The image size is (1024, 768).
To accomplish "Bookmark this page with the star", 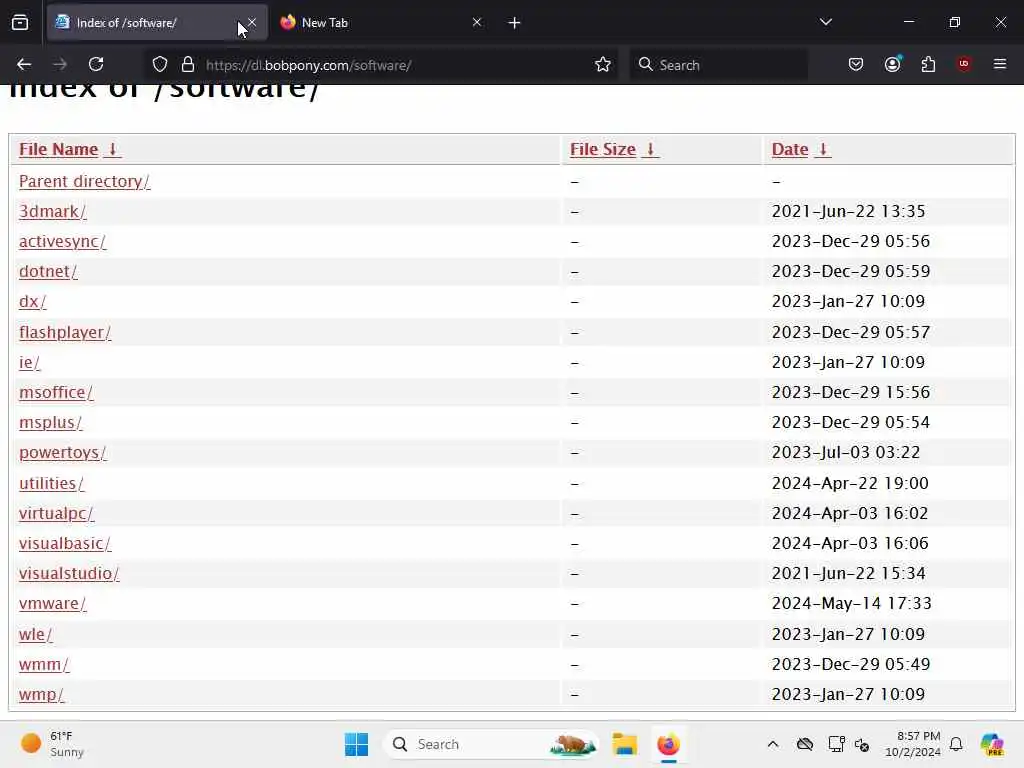I will pyautogui.click(x=603, y=65).
